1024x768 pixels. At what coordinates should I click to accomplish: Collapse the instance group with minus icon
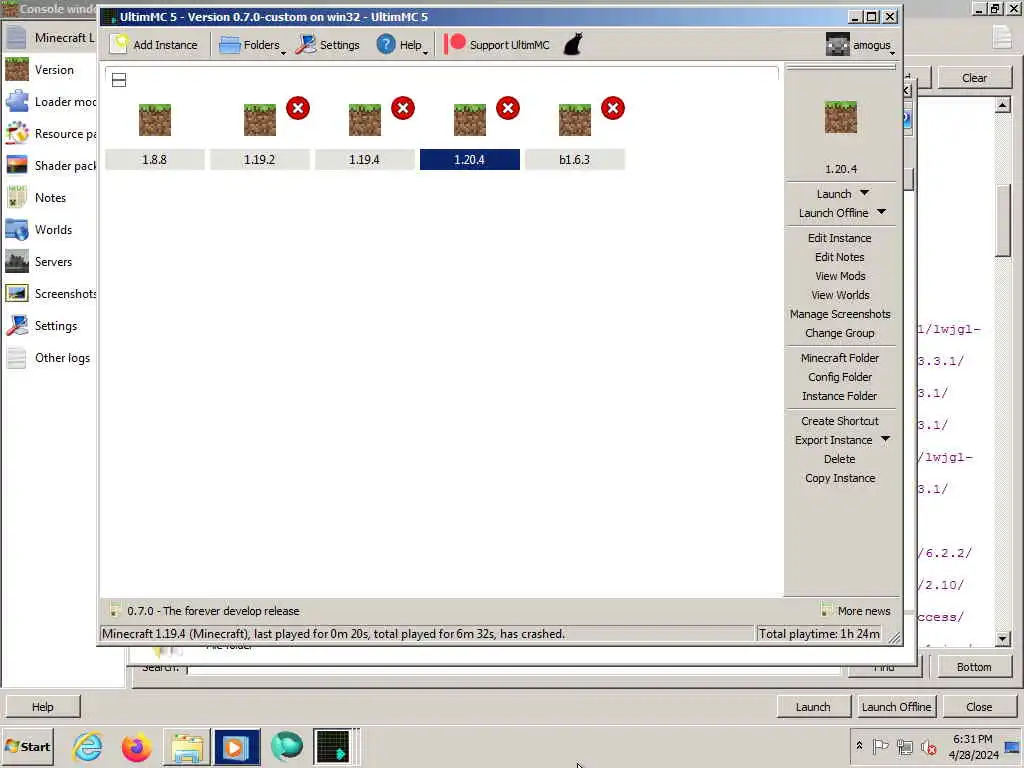(x=119, y=80)
